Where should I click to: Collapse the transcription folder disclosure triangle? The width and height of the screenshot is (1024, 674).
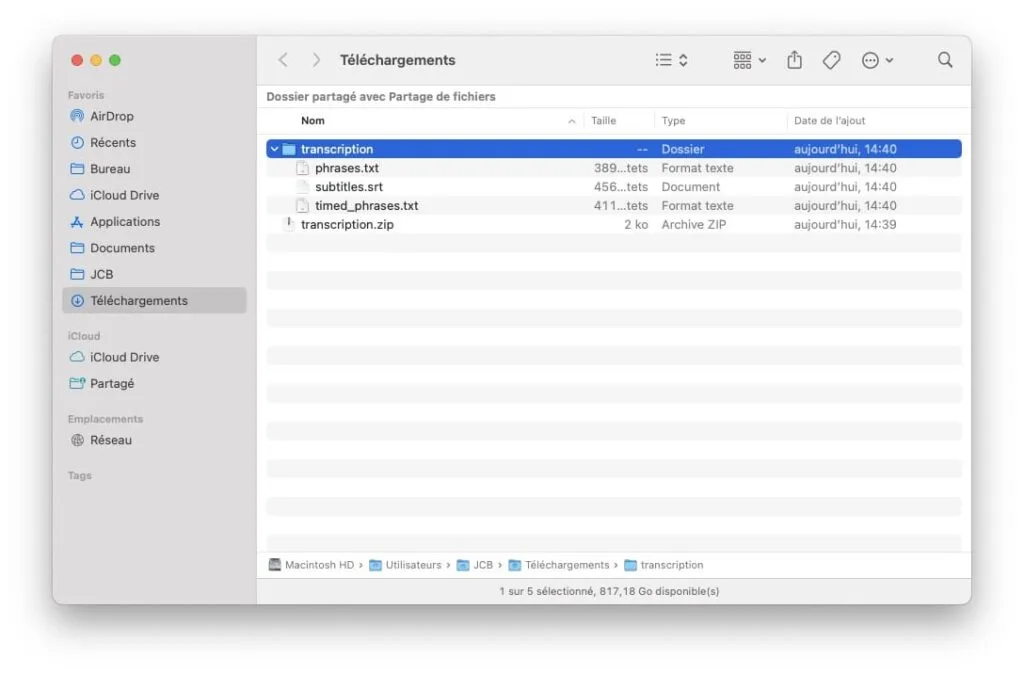274,148
